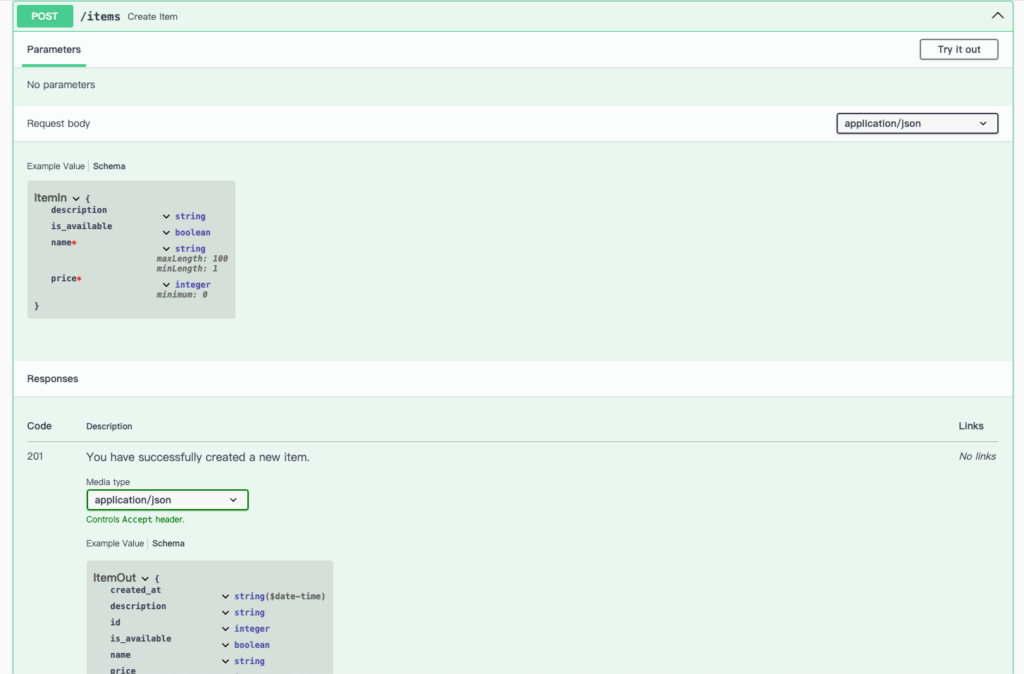Expand the created_at date-time type in ItemOut
The width and height of the screenshot is (1024, 674).
click(x=226, y=595)
